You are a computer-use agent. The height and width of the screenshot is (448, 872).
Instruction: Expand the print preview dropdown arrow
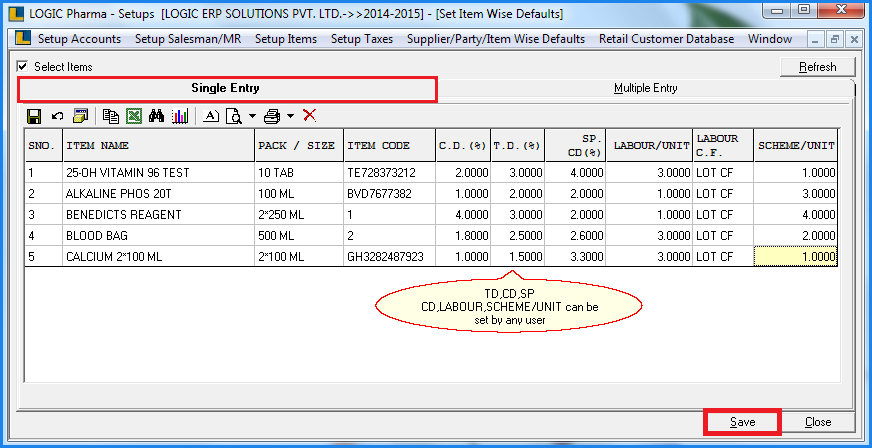click(252, 116)
